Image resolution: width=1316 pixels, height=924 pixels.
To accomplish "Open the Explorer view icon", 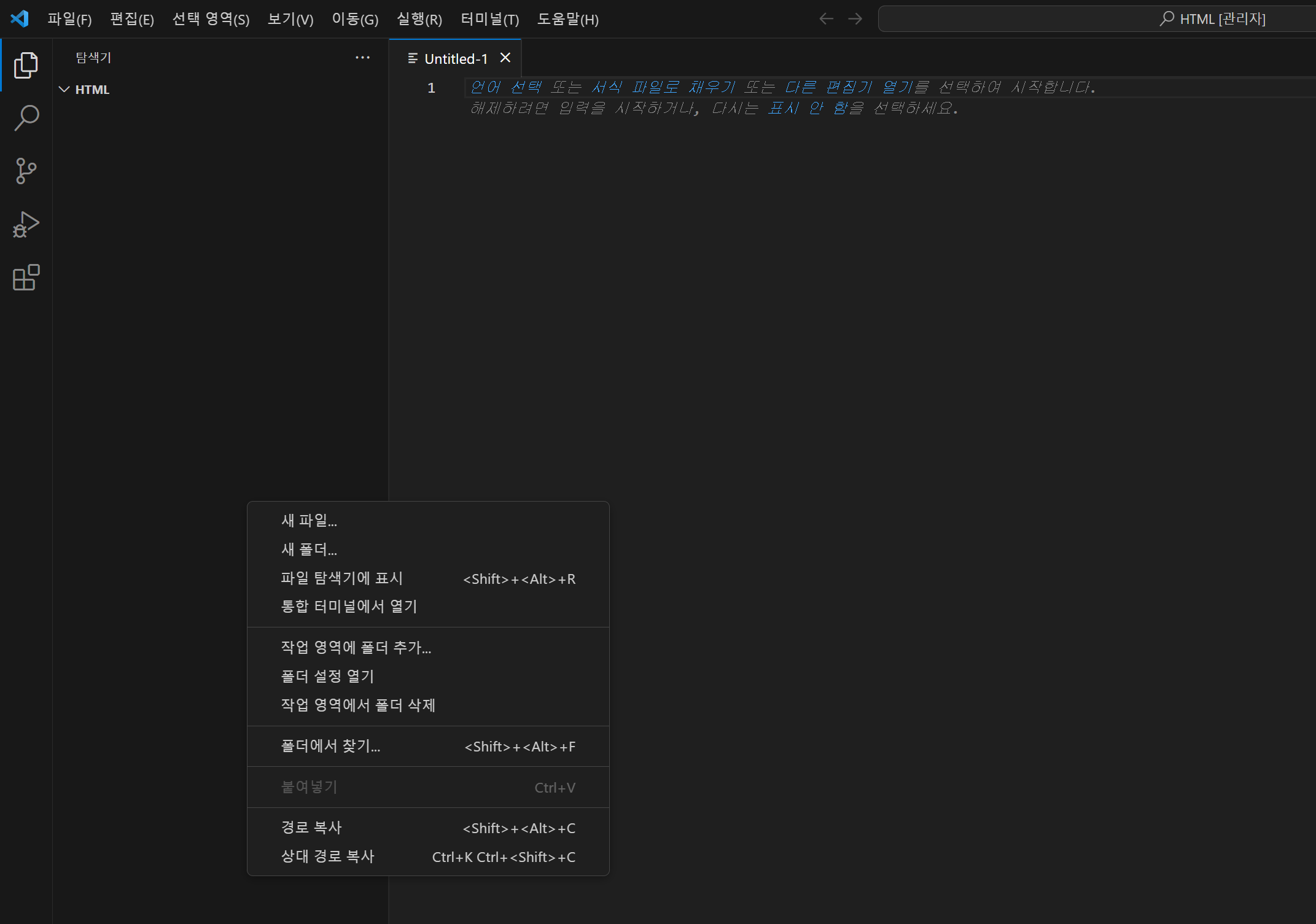I will click(26, 65).
